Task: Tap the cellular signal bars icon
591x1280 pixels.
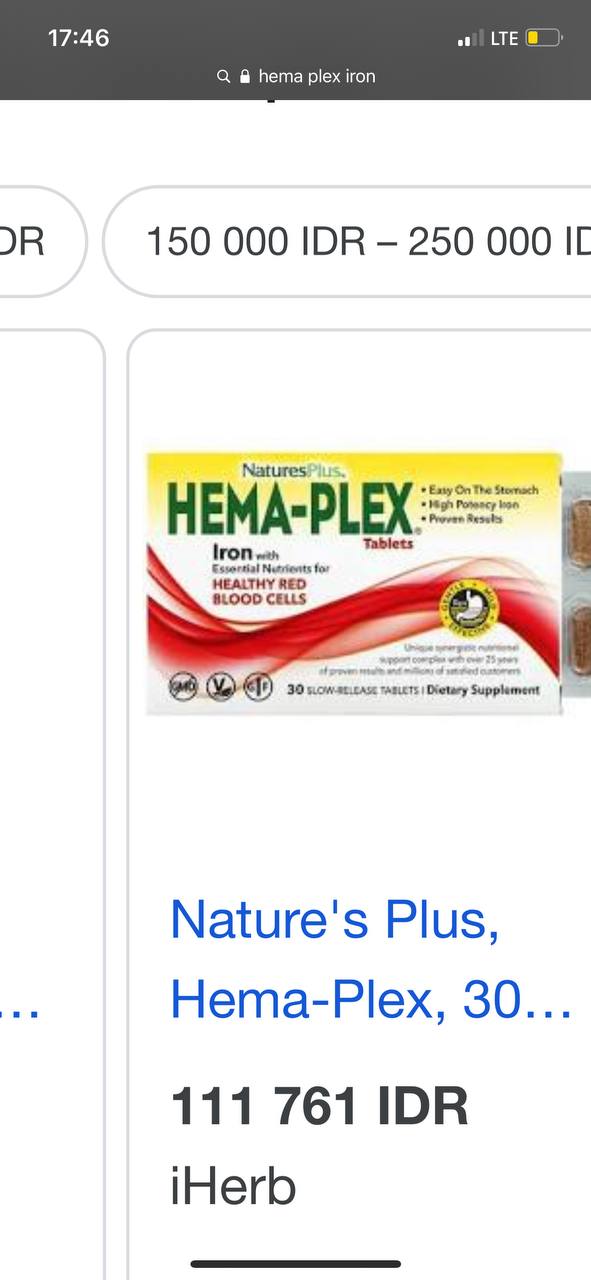Action: tap(470, 39)
